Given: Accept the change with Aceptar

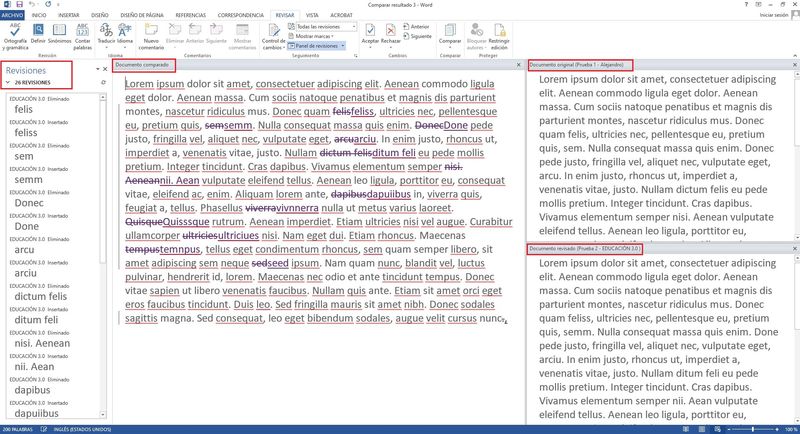Looking at the screenshot, I should point(370,34).
